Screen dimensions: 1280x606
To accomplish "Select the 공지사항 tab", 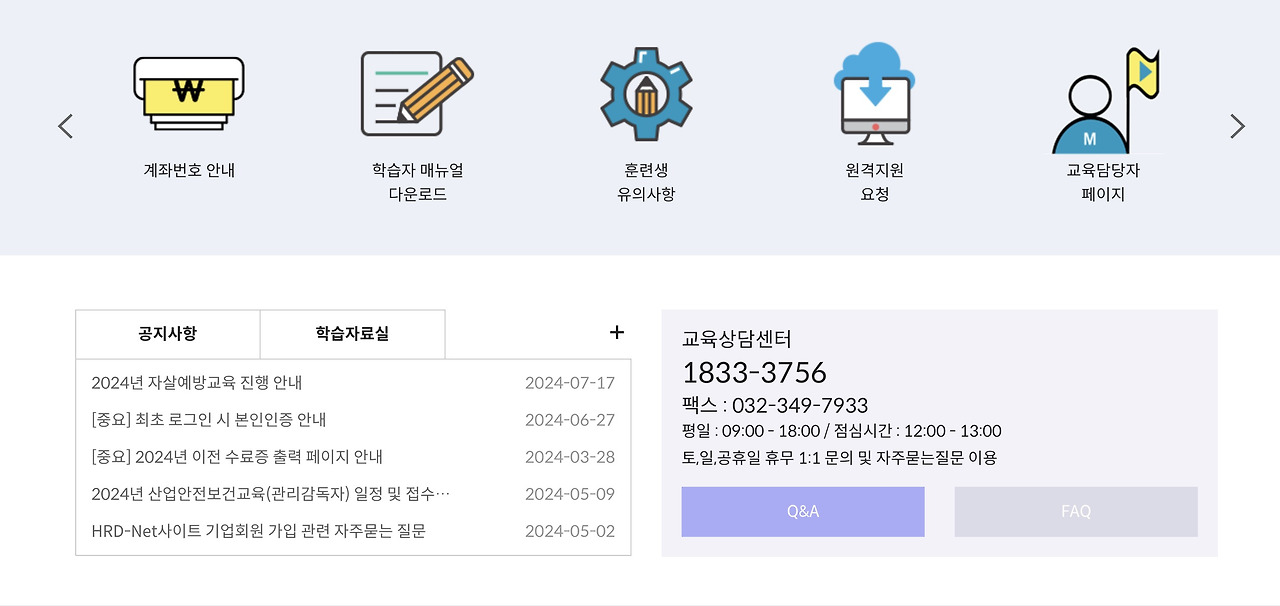I will (167, 334).
